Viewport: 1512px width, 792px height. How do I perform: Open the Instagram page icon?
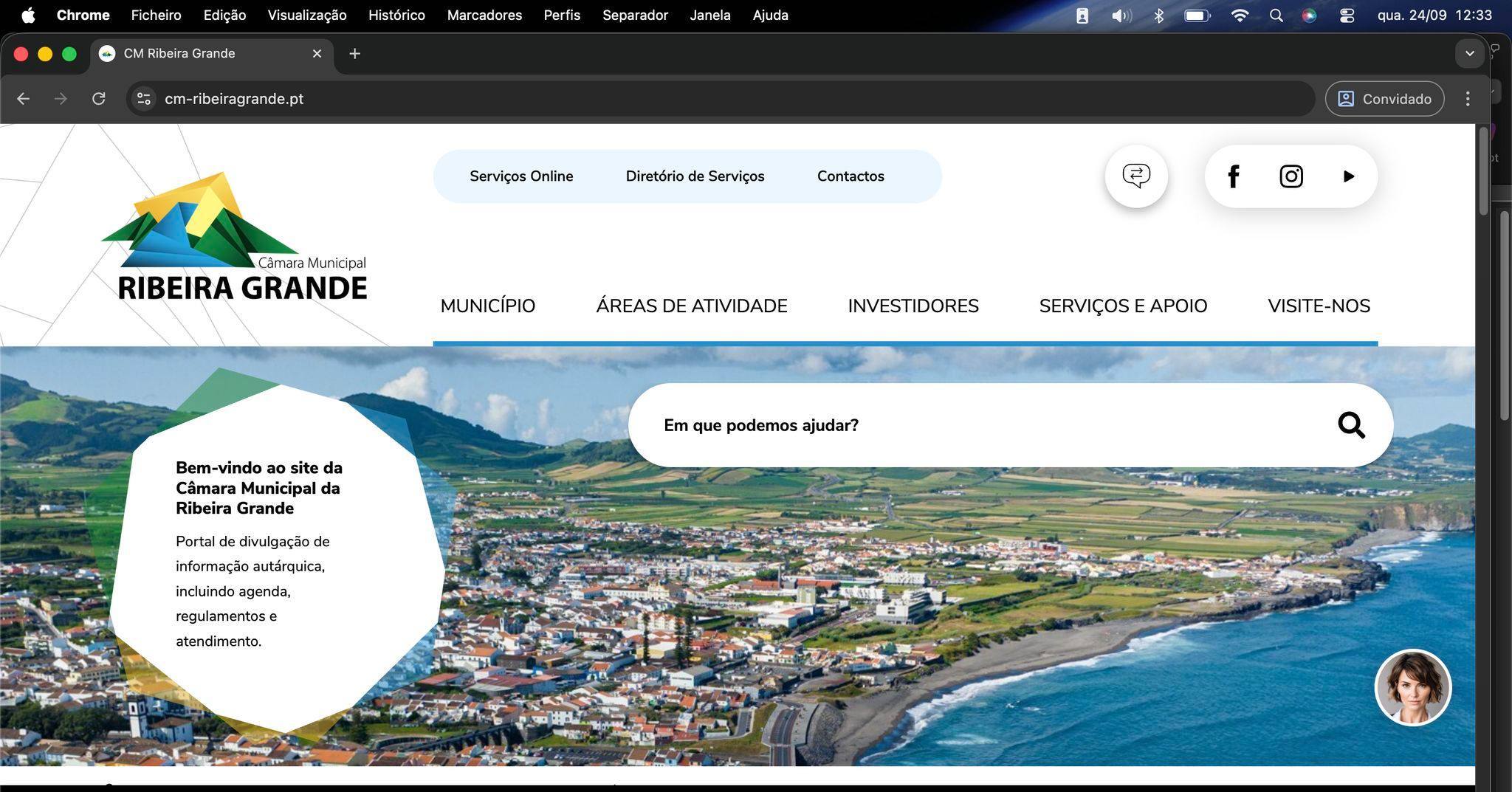point(1291,176)
